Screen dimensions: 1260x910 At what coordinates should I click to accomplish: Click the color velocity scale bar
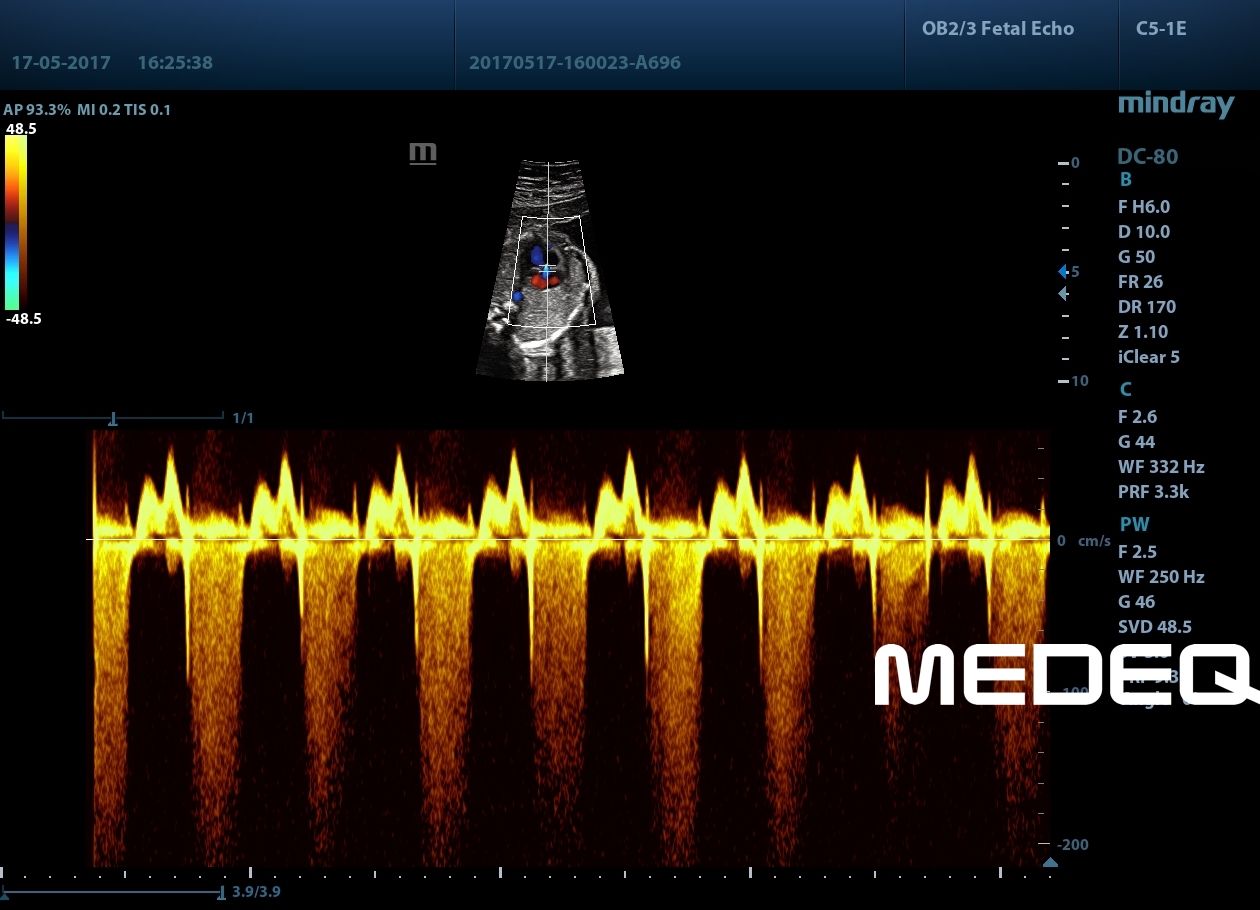tap(15, 222)
